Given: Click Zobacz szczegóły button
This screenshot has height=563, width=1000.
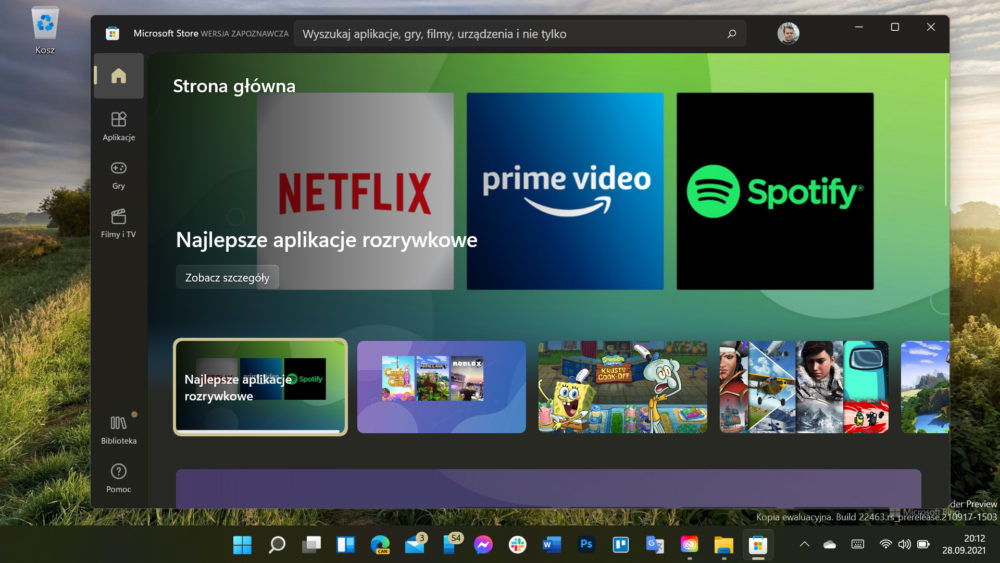Looking at the screenshot, I should click(x=227, y=277).
